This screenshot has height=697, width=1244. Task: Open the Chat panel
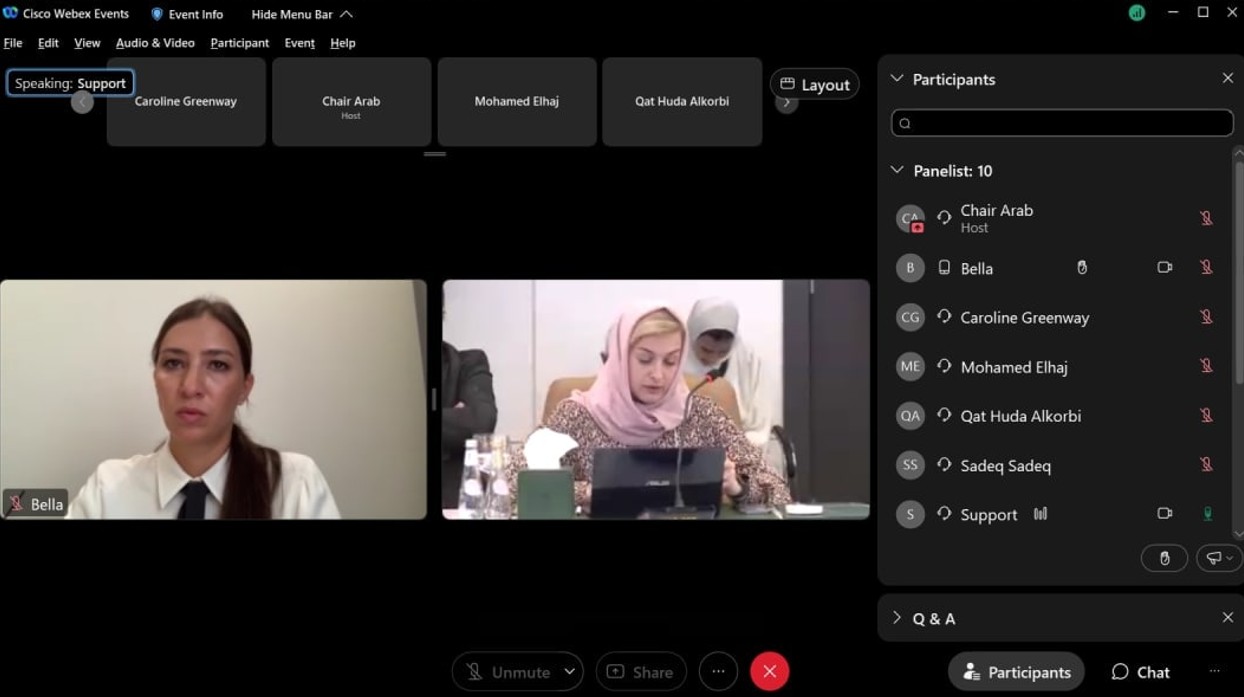(x=1140, y=672)
